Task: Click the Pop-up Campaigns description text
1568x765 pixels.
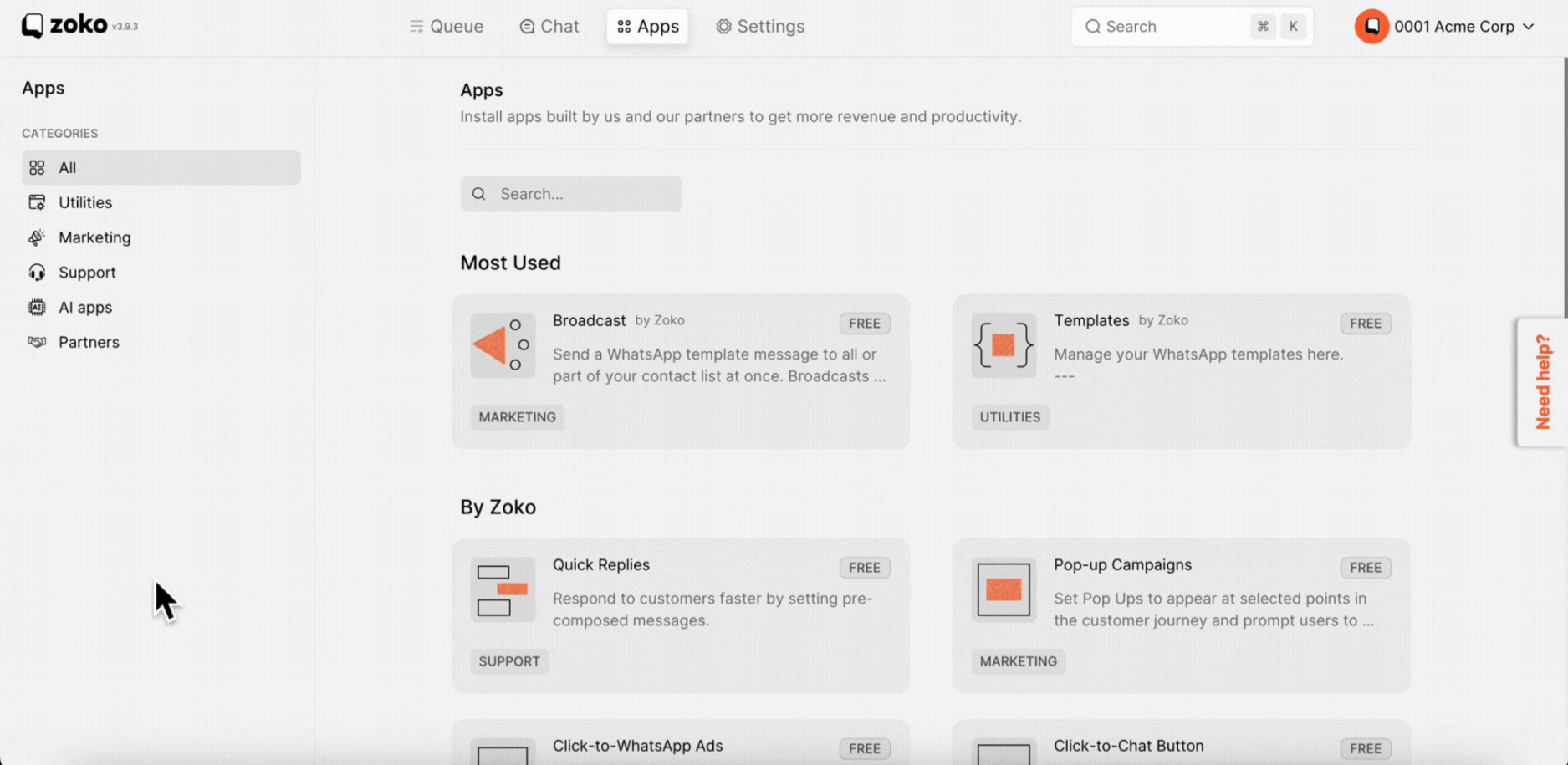Action: (1213, 609)
